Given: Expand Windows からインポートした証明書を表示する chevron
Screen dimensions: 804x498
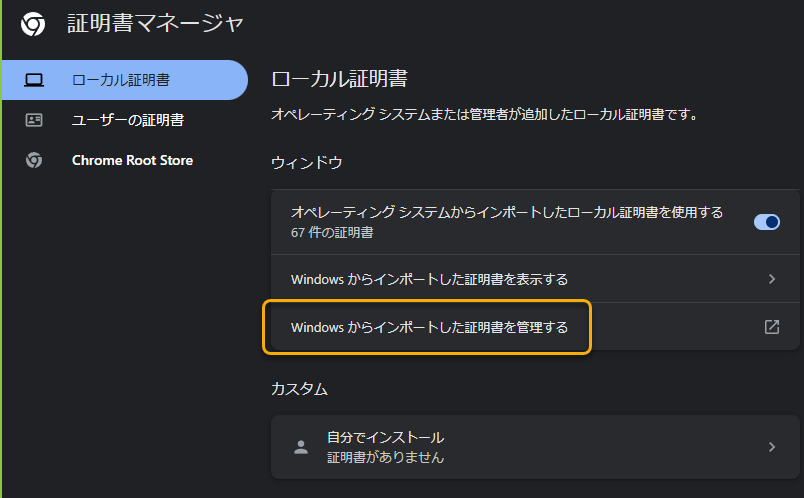Looking at the screenshot, I should (772, 279).
